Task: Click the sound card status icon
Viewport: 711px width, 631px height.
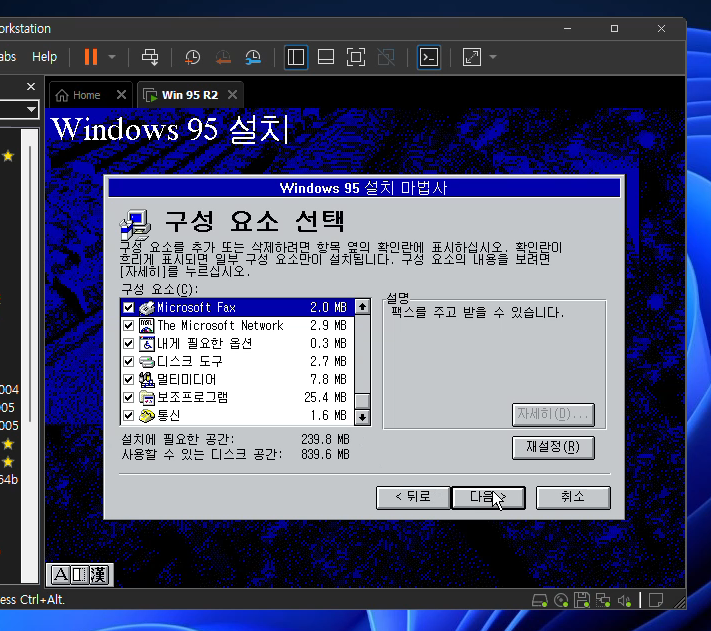Action: (x=624, y=601)
